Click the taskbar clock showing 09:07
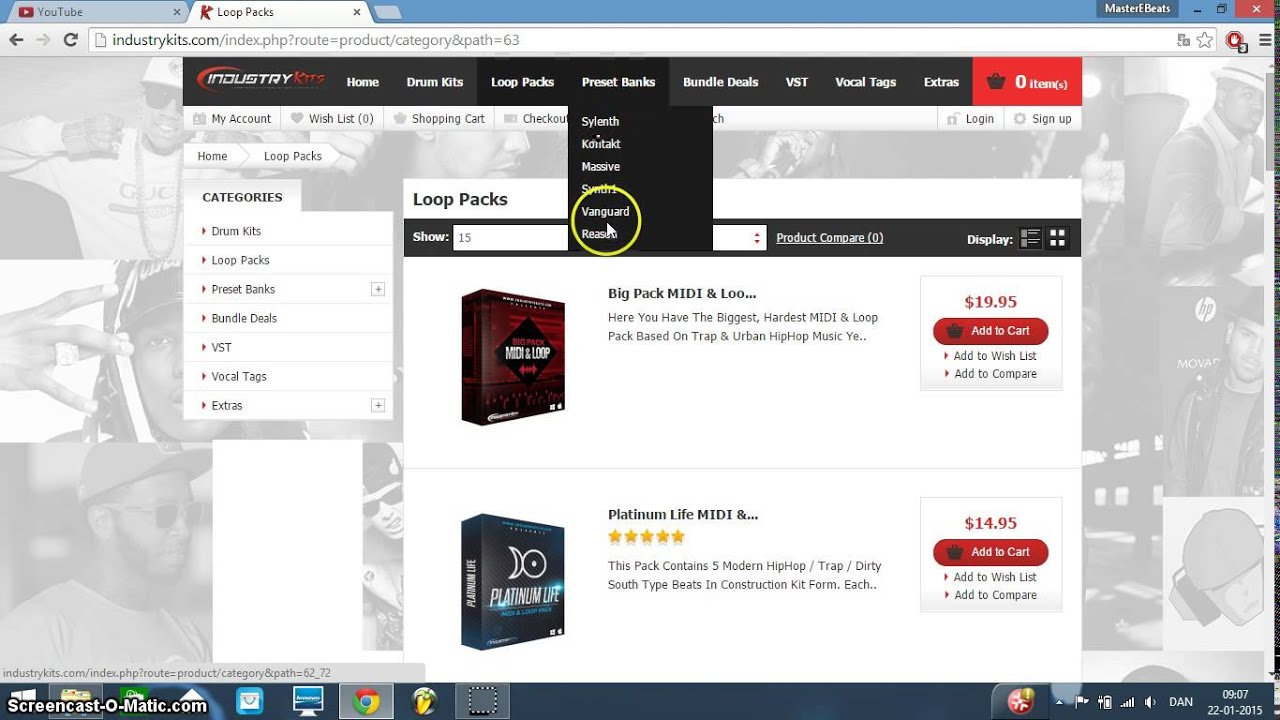 click(1235, 701)
